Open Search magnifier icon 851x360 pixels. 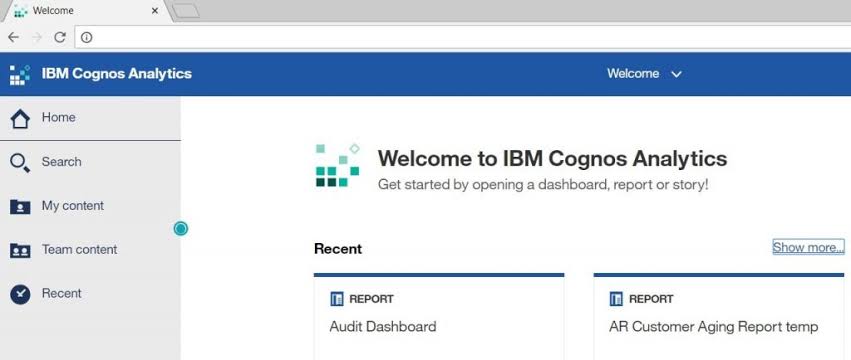point(20,162)
